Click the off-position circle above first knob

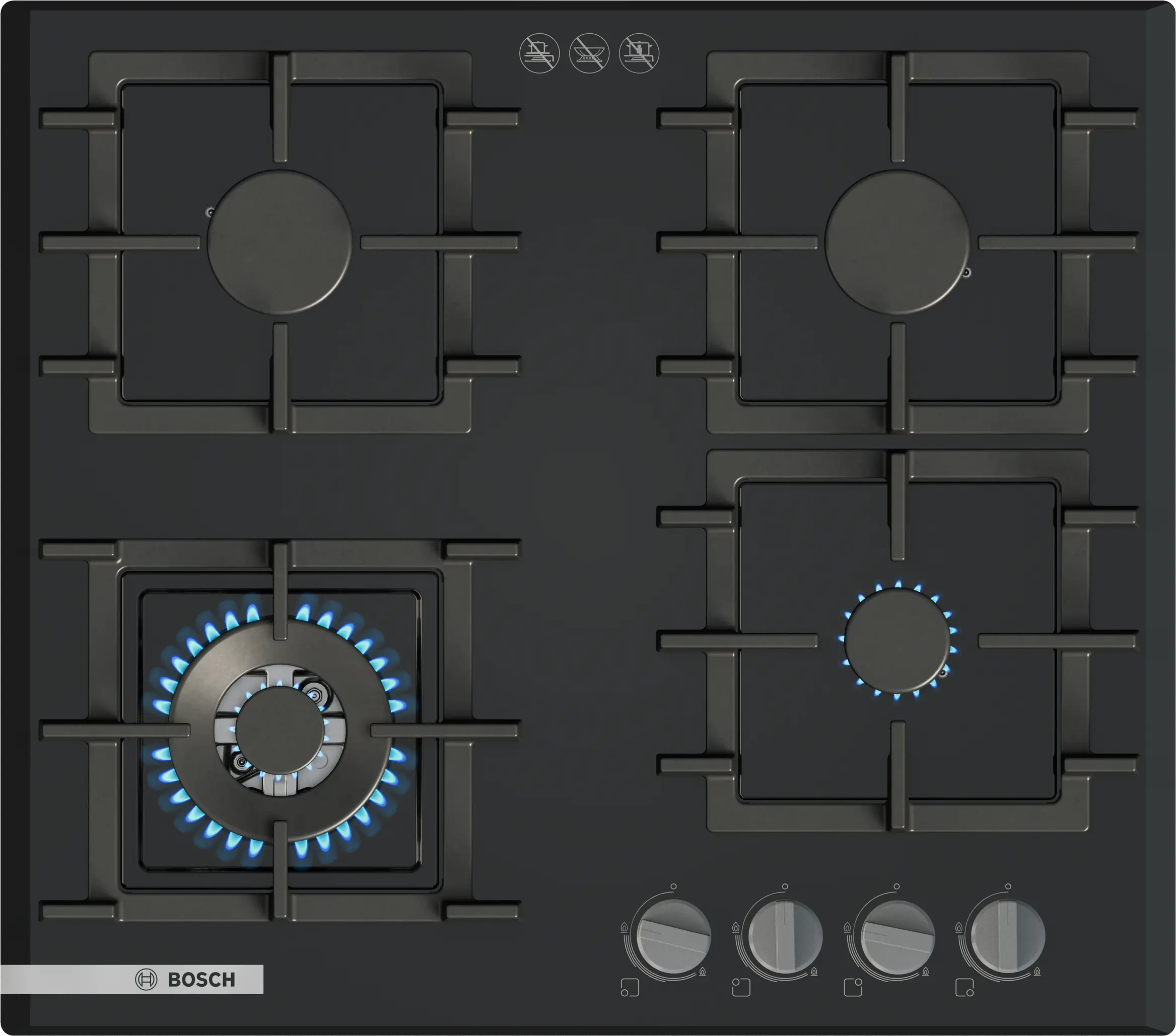click(673, 886)
